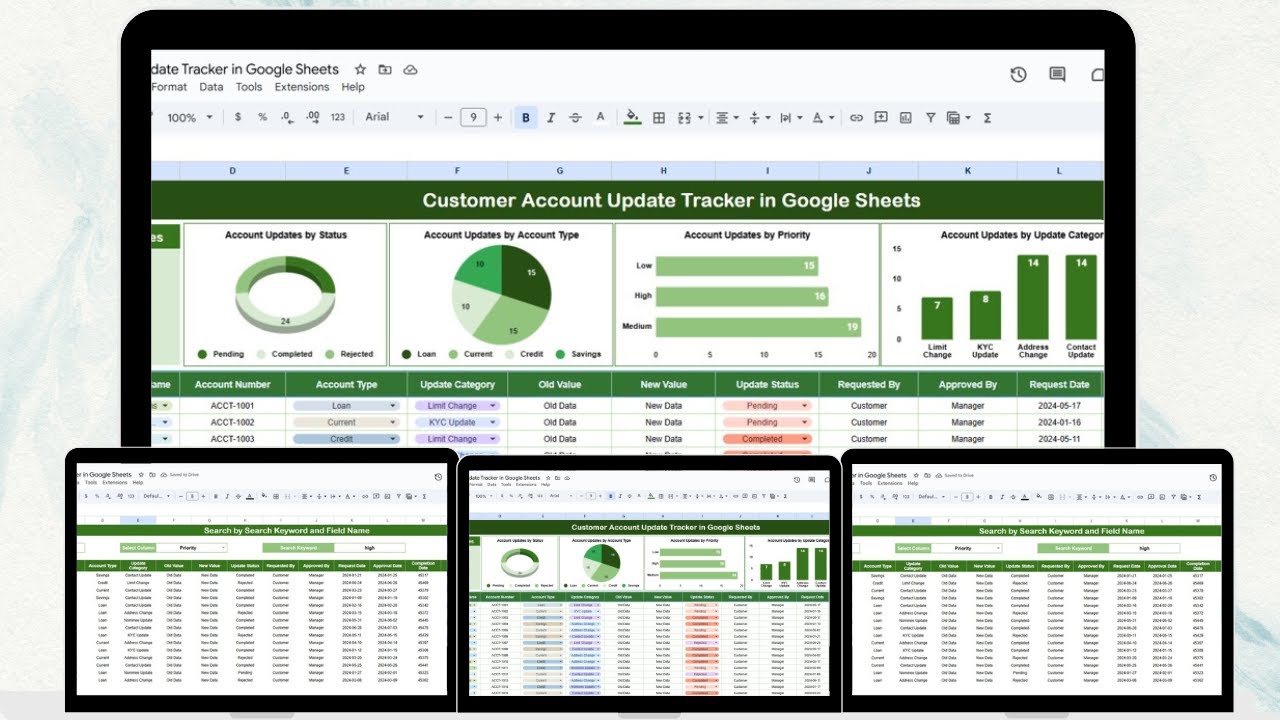Open Completed status dropdown for ACCT-1003
Screen dimensions: 1280x720
point(767,439)
